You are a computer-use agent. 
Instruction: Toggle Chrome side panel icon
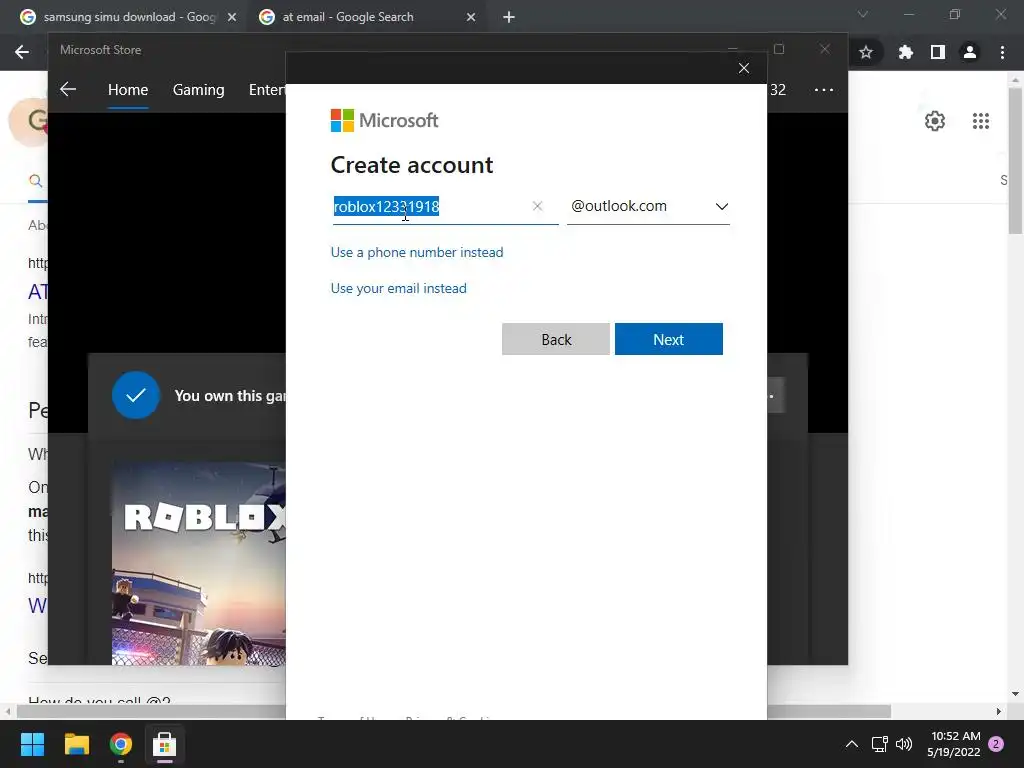(938, 52)
